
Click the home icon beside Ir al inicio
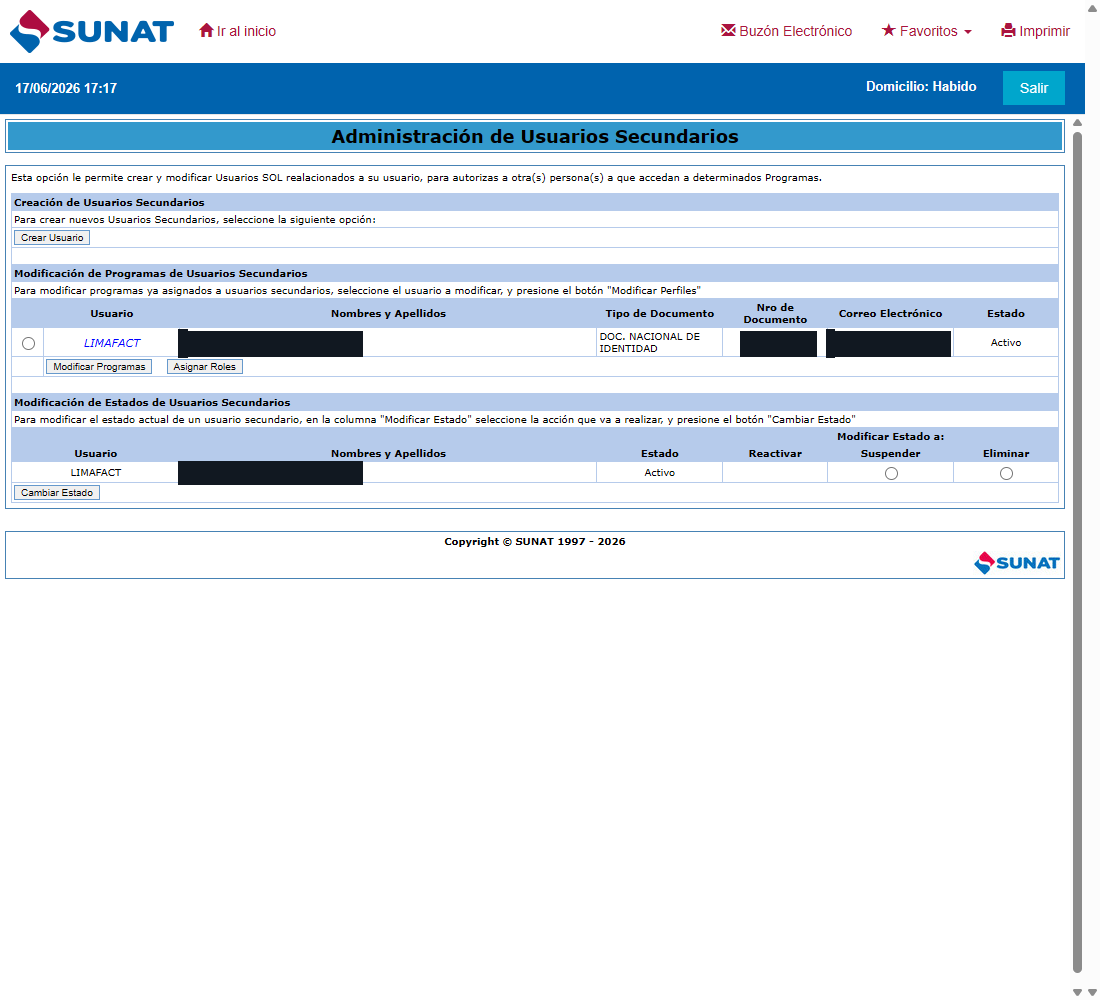206,30
